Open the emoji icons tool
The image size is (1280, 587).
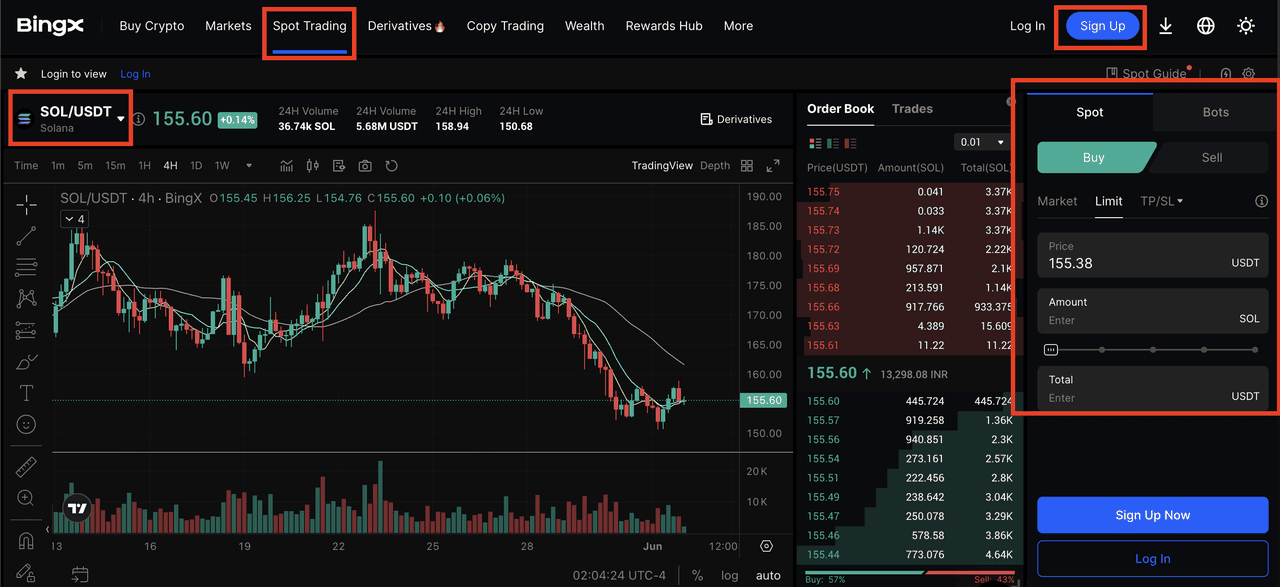click(27, 425)
